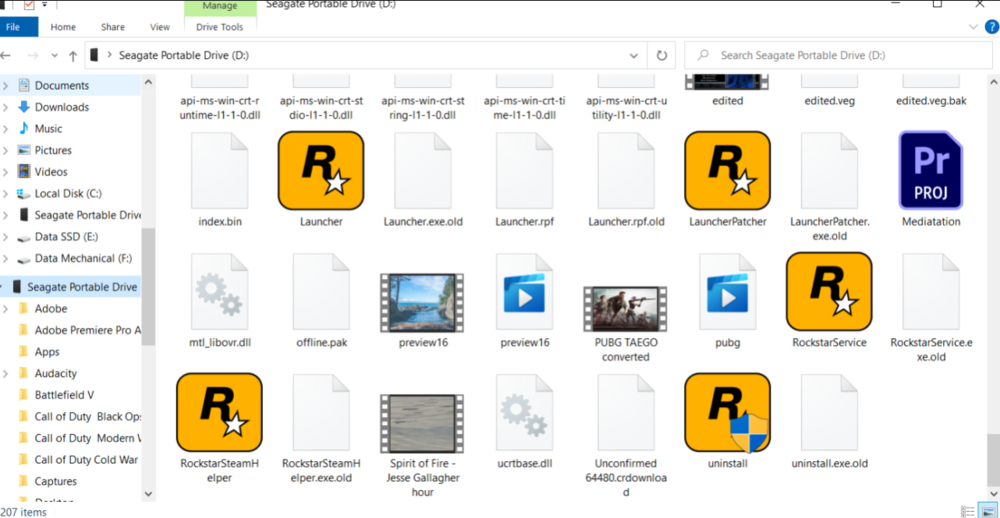
Task: Open the View ribbon tab
Action: coord(160,27)
